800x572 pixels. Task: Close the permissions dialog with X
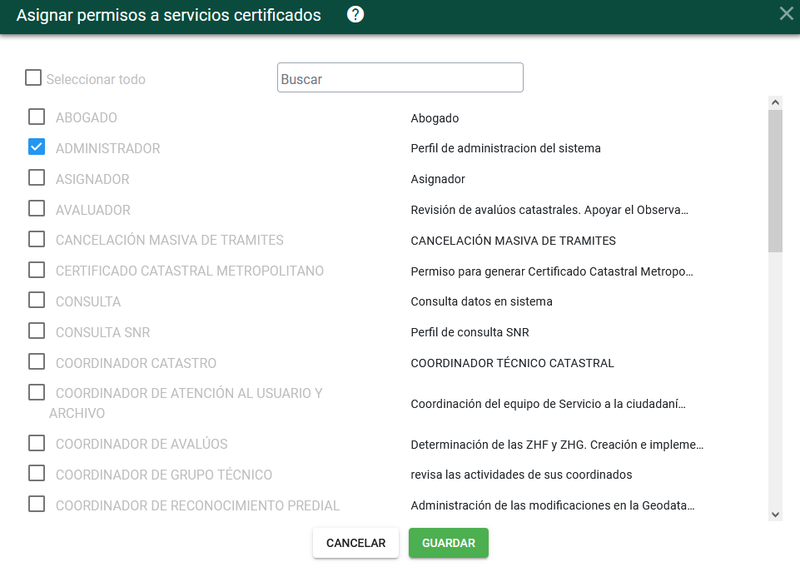pyautogui.click(x=786, y=14)
